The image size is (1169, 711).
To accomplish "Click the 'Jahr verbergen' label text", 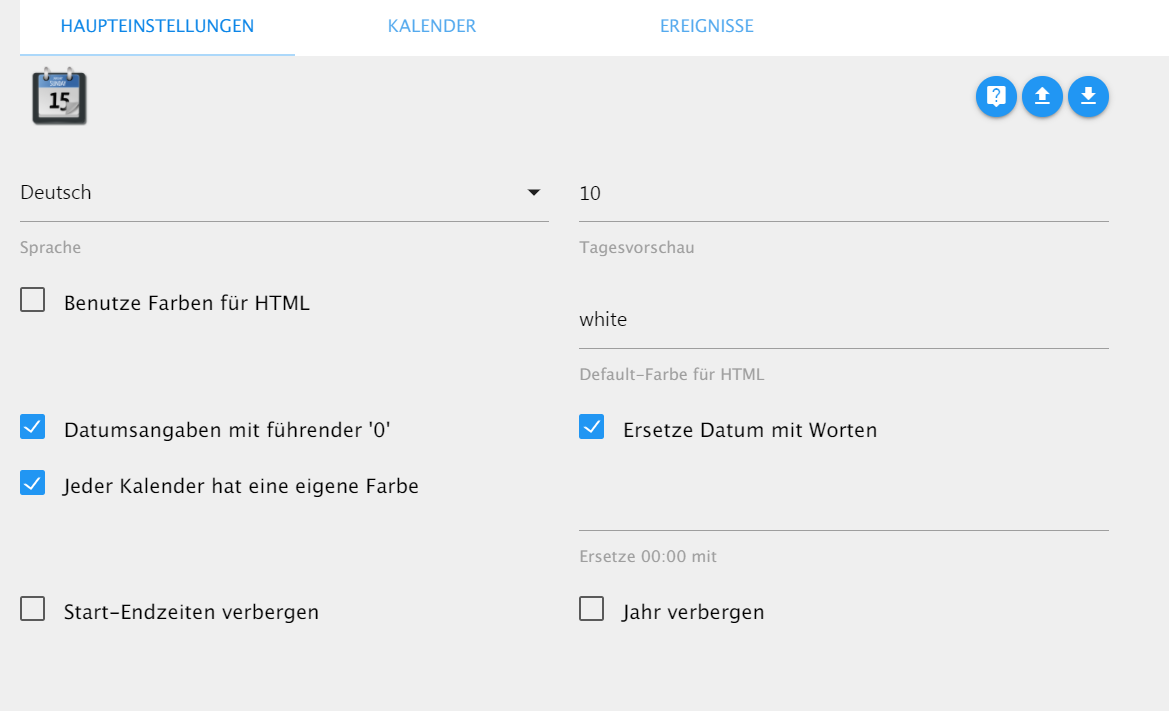I will point(693,612).
